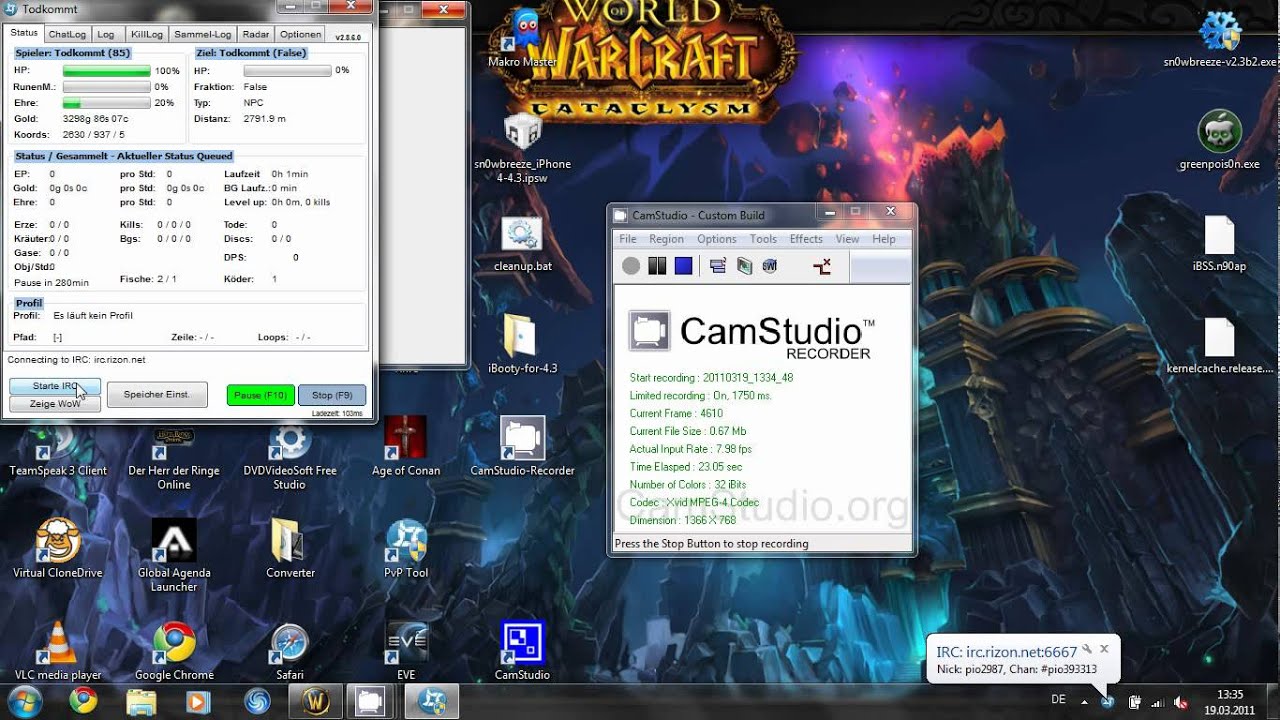The image size is (1280, 720).
Task: Open the CamStudio File menu
Action: (628, 239)
